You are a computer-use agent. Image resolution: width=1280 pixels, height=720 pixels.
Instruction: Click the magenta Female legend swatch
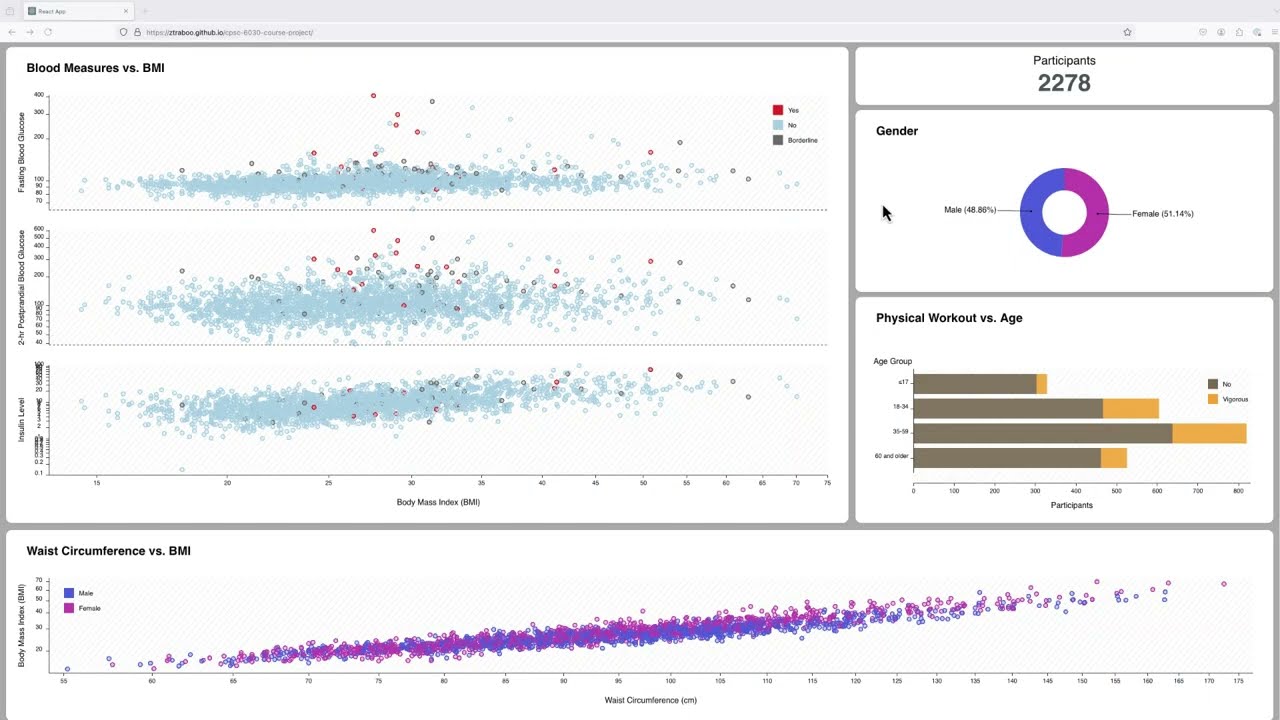(69, 608)
